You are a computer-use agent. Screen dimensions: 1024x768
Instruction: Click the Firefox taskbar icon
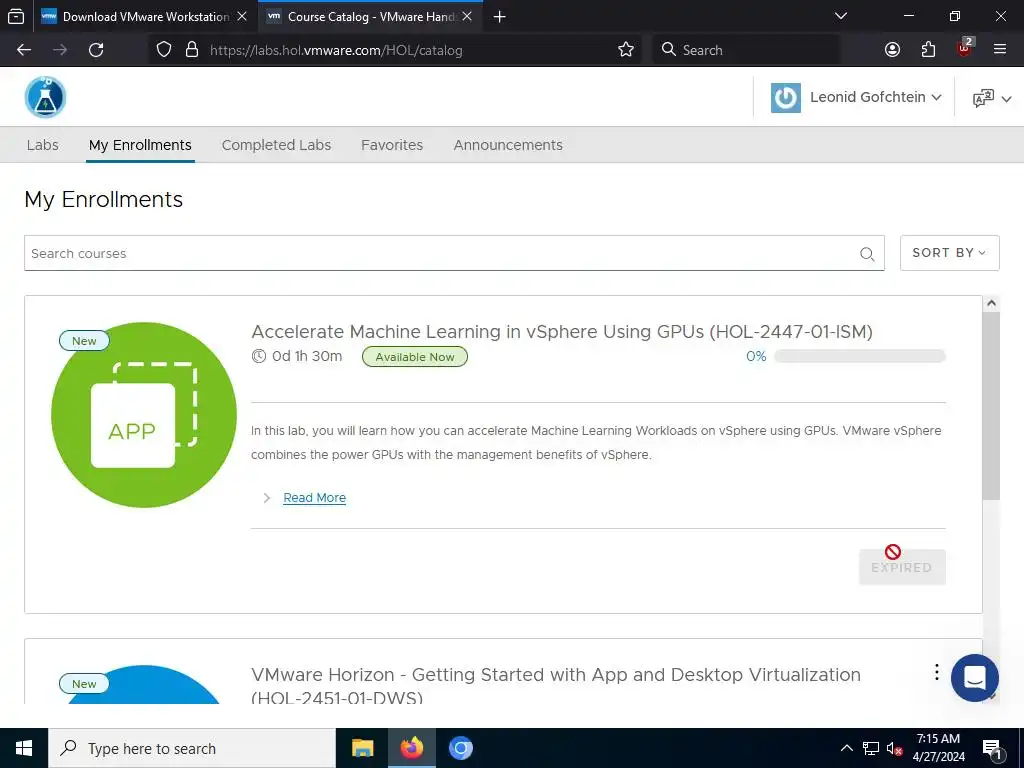[411, 748]
